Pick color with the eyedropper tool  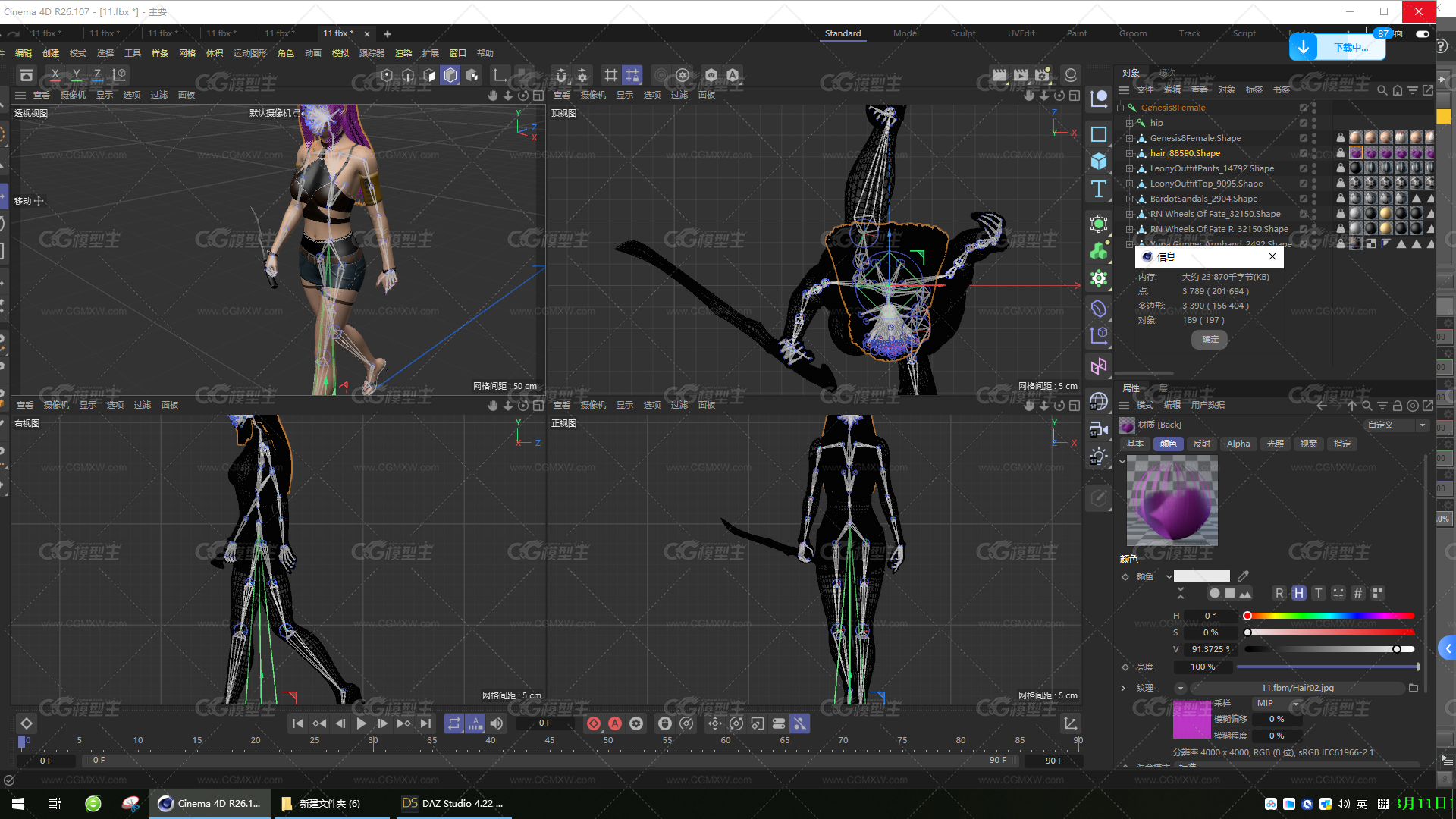point(1243,576)
